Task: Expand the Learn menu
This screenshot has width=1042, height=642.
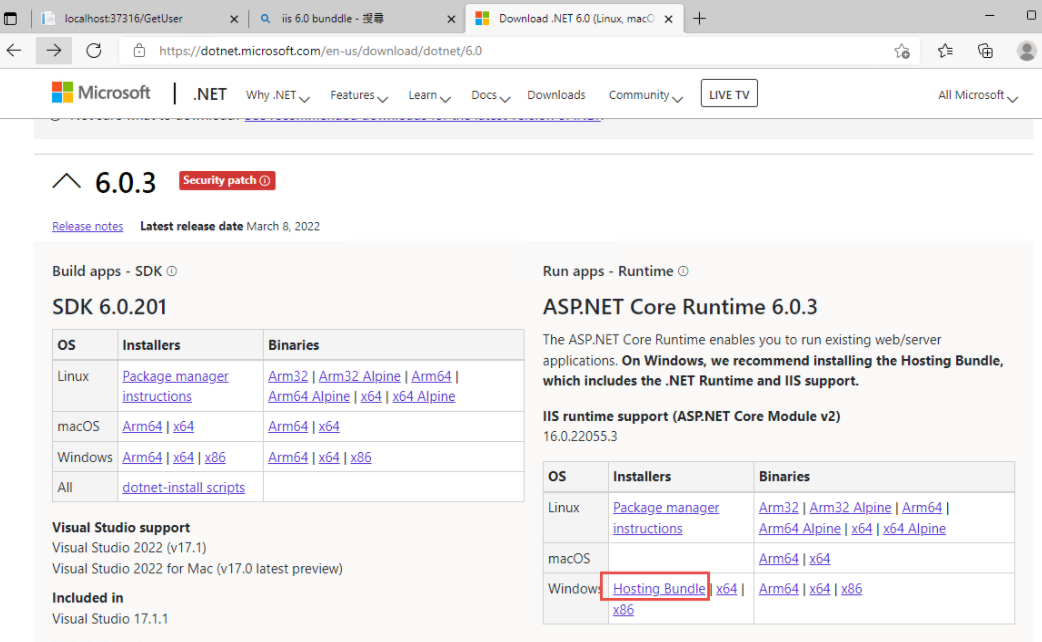Action: (x=429, y=95)
